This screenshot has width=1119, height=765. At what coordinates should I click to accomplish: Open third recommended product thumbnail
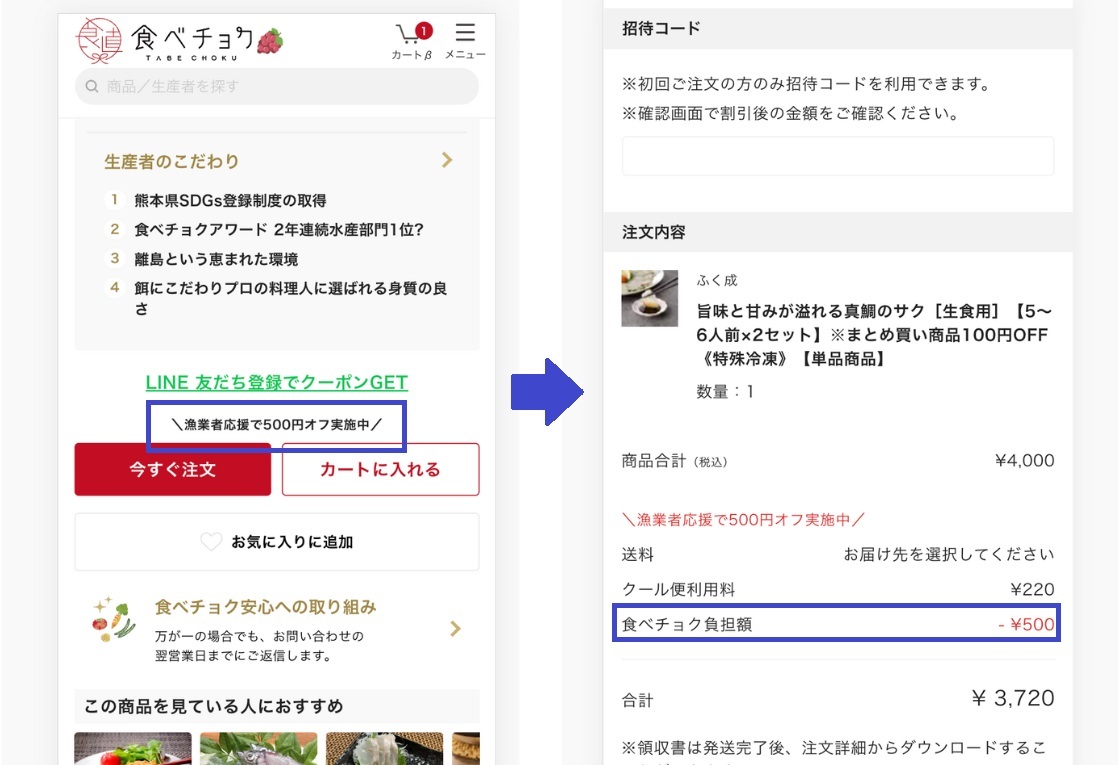point(385,748)
